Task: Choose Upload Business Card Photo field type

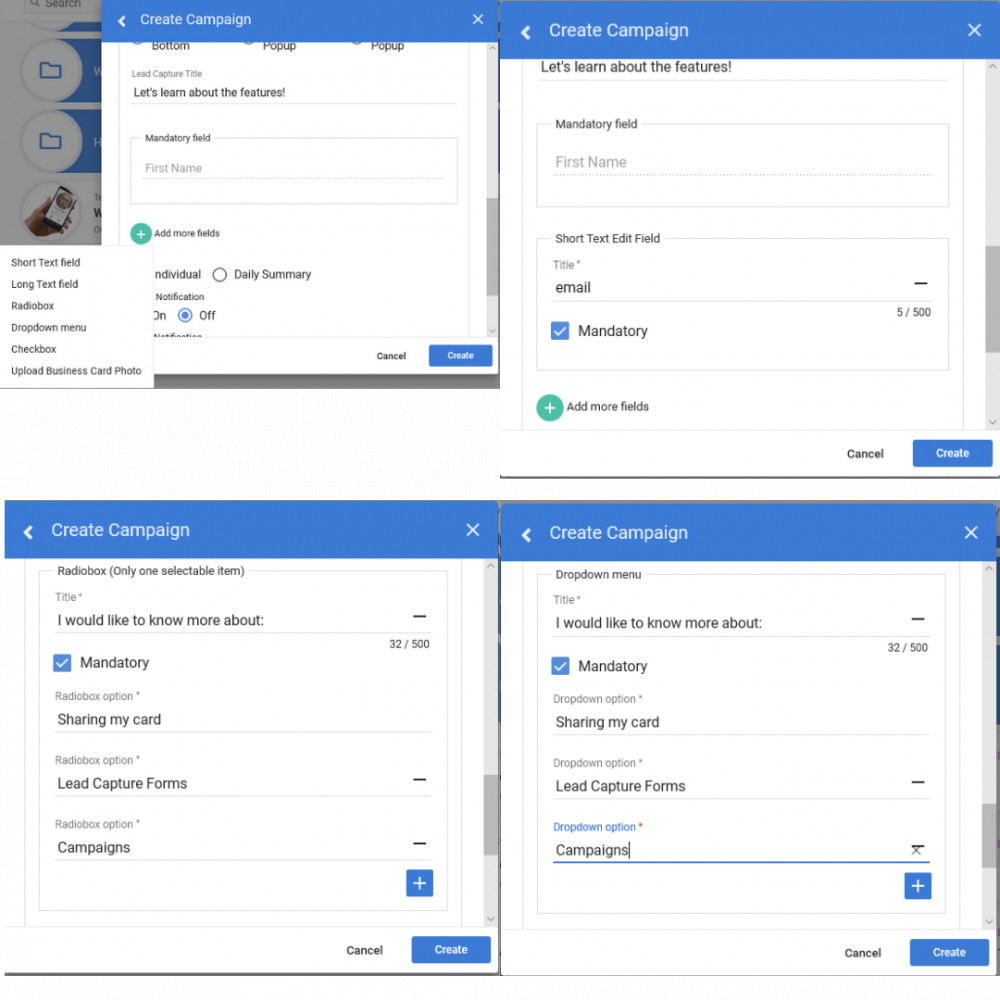Action: 76,371
